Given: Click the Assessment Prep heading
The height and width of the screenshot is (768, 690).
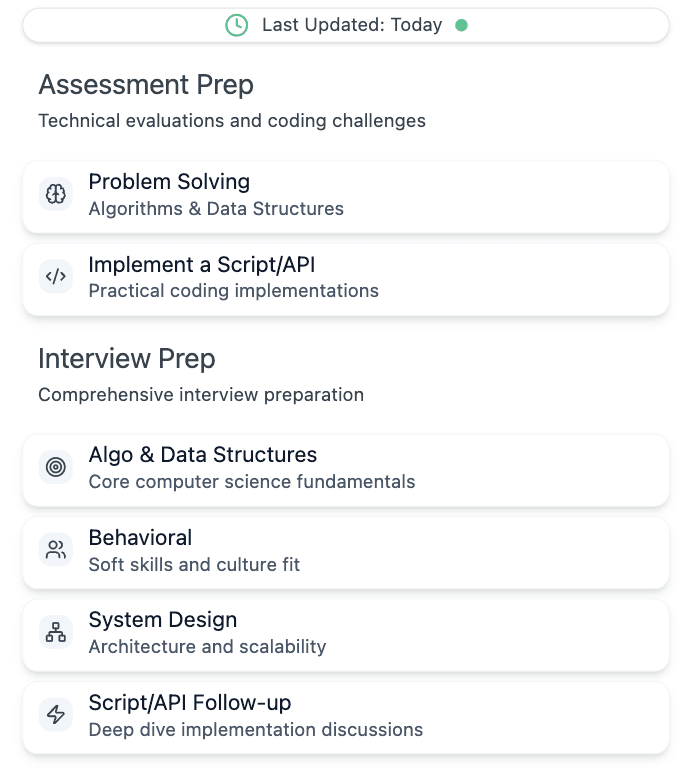Looking at the screenshot, I should click(146, 85).
